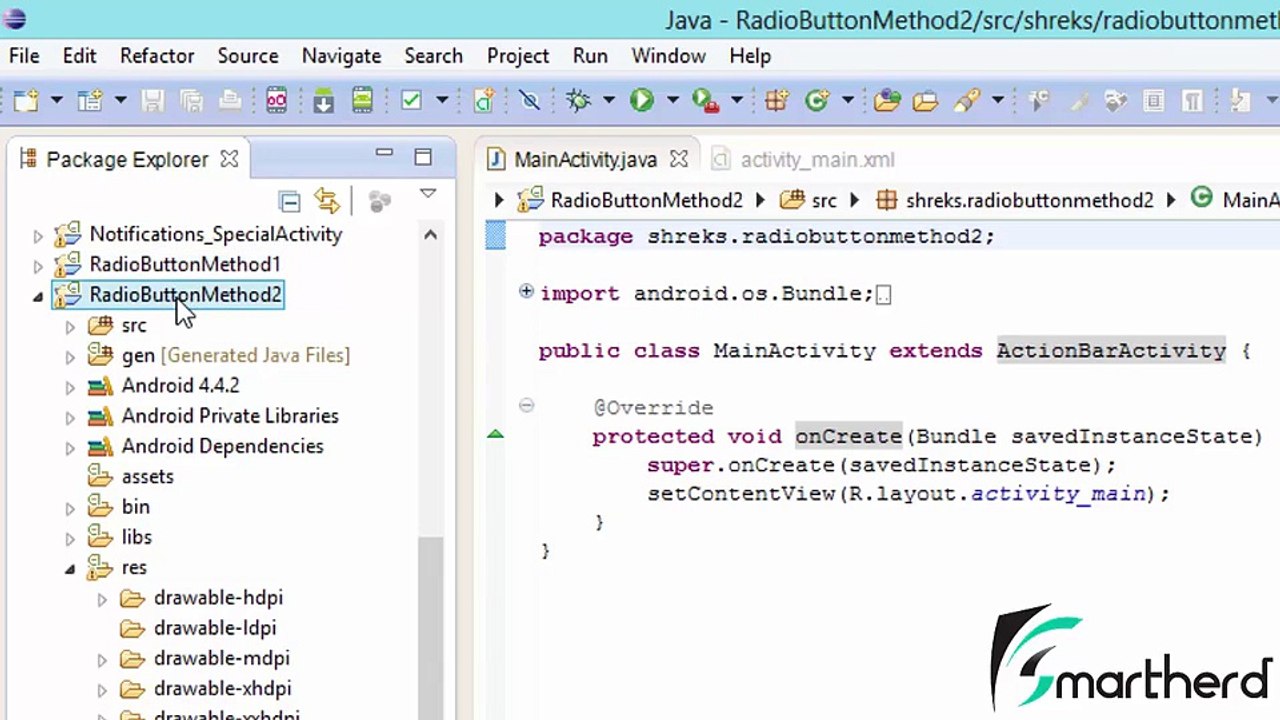The height and width of the screenshot is (720, 1280).
Task: Open the External Tools dropdown arrow
Action: point(736,100)
